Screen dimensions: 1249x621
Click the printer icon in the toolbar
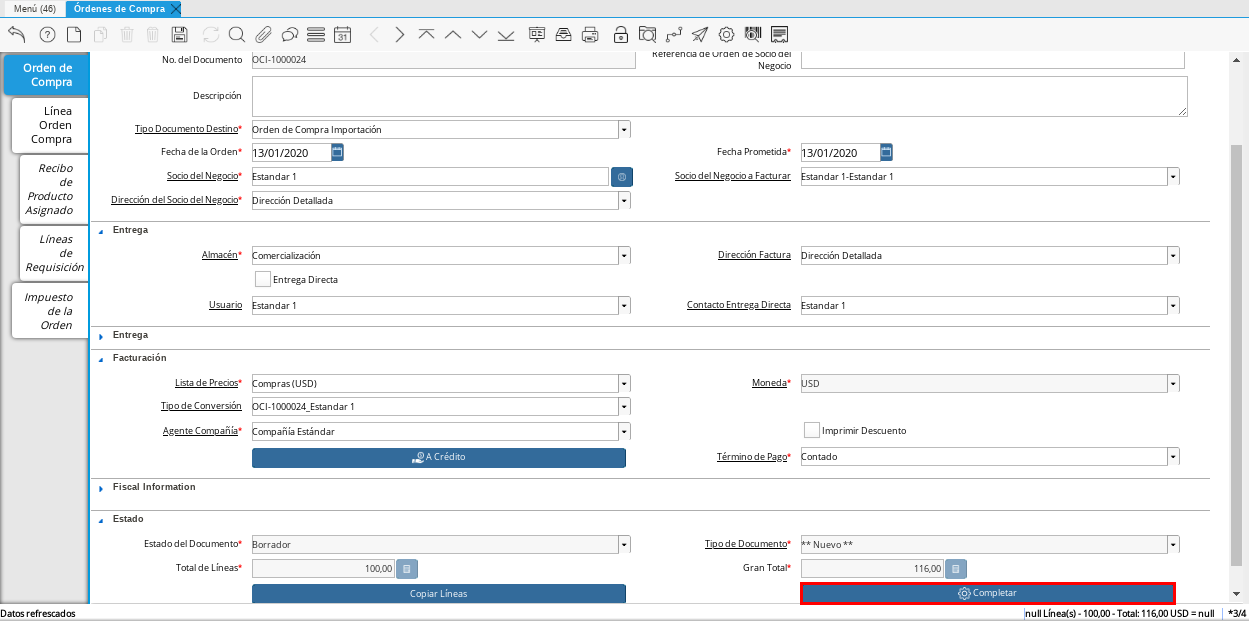coord(590,35)
